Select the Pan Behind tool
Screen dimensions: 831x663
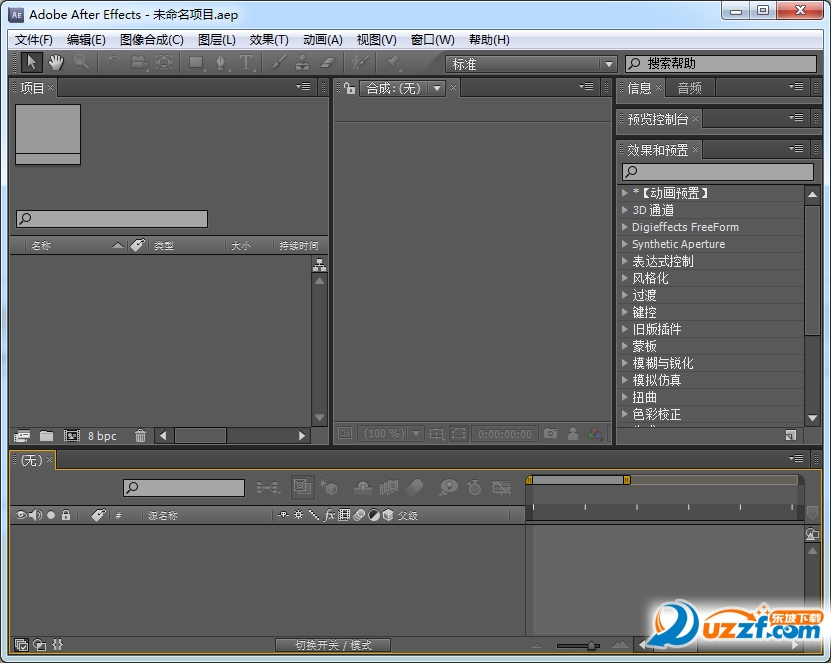click(164, 63)
